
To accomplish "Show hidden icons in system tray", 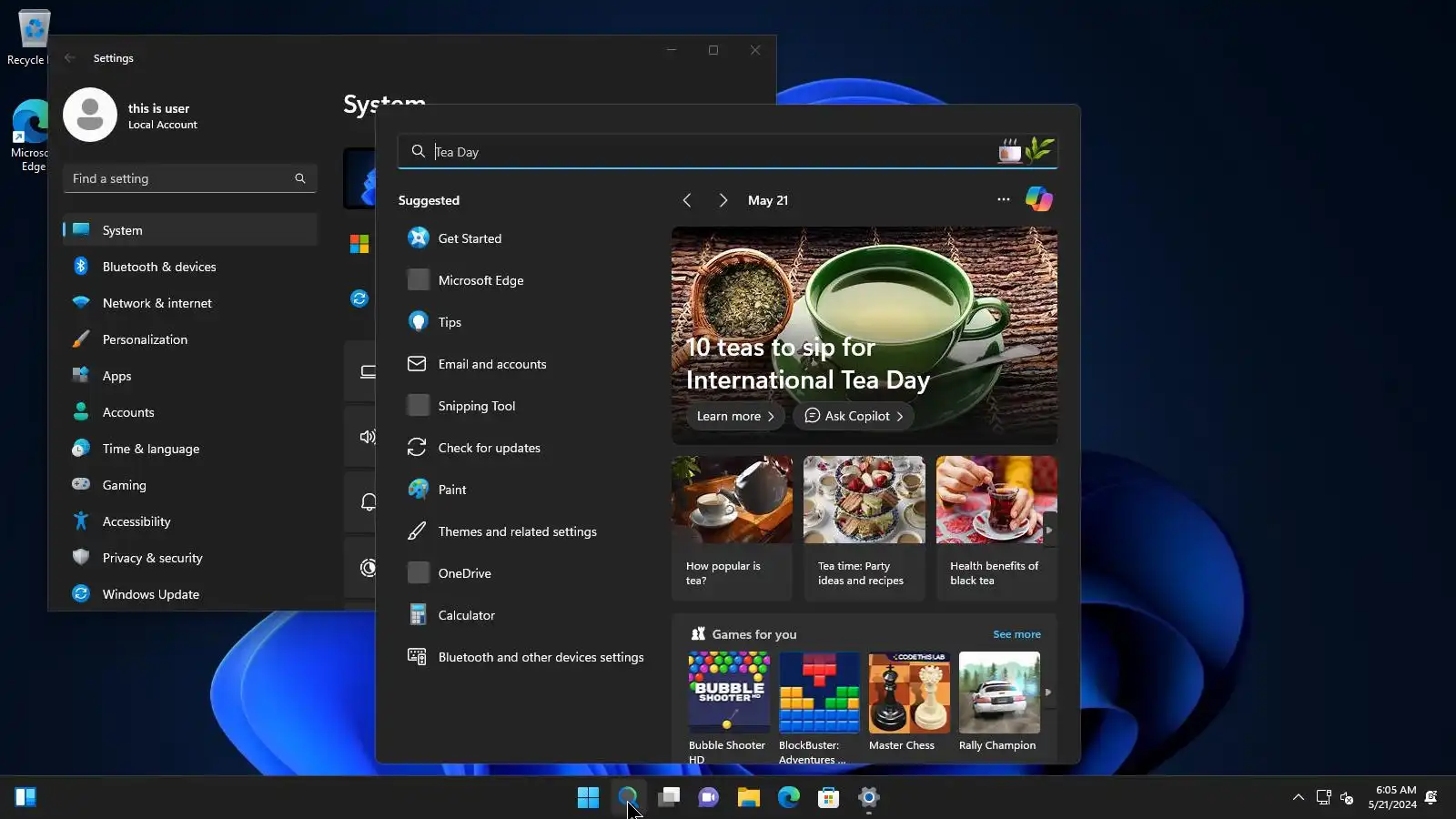I will point(1298,797).
